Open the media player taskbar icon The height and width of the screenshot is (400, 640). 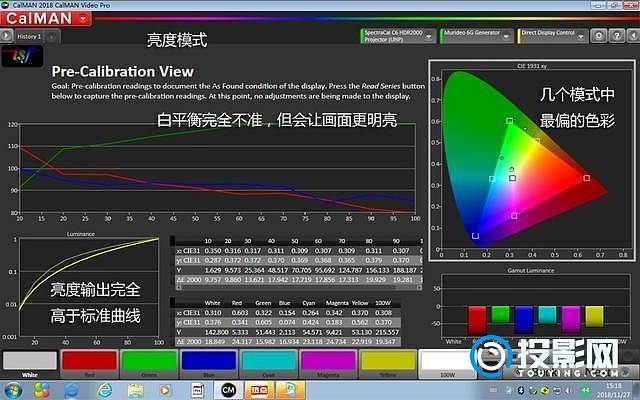coord(165,391)
